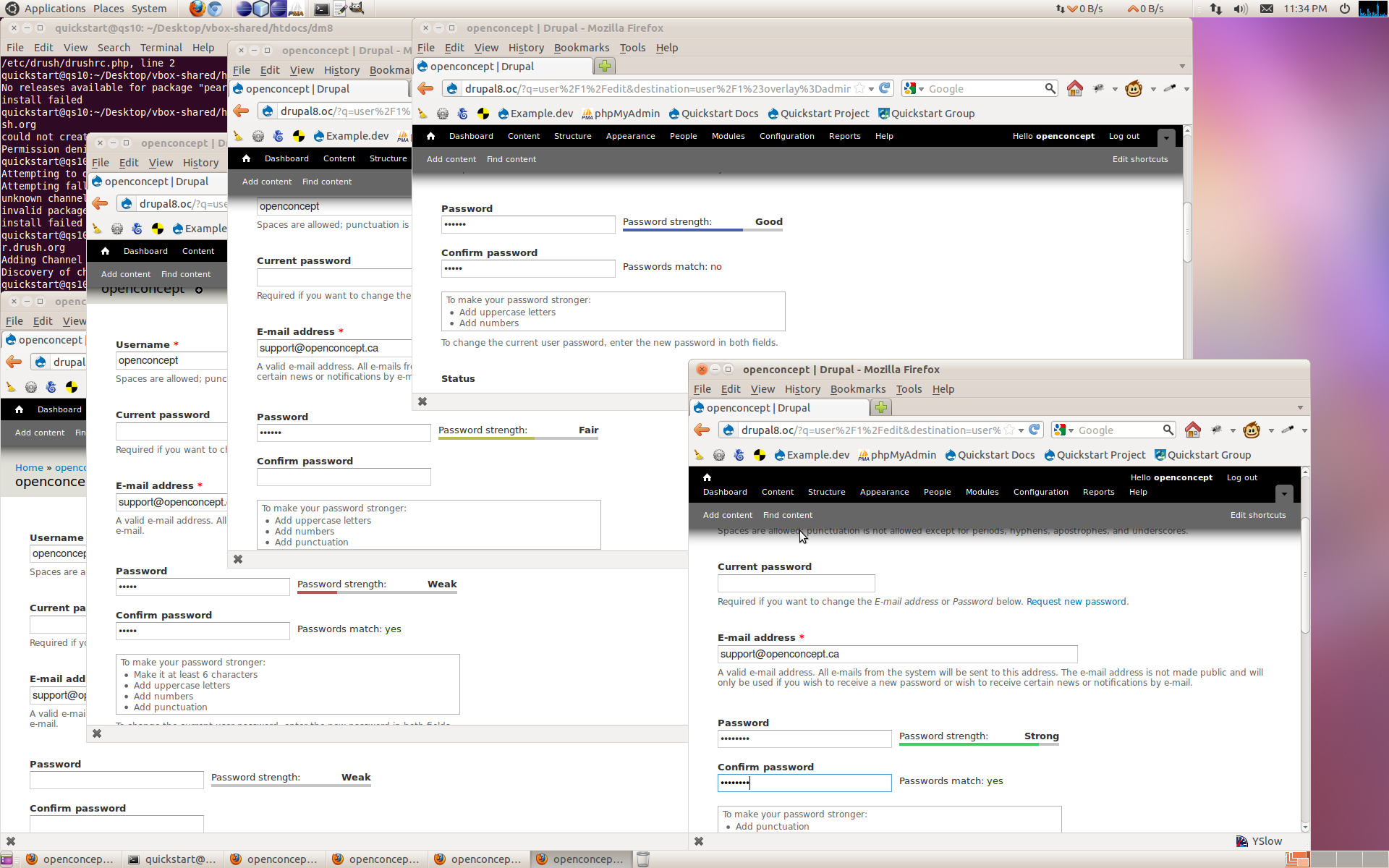The image size is (1389, 868).
Task: Open new tab in Strong-password Firefox window
Action: pyautogui.click(x=880, y=408)
